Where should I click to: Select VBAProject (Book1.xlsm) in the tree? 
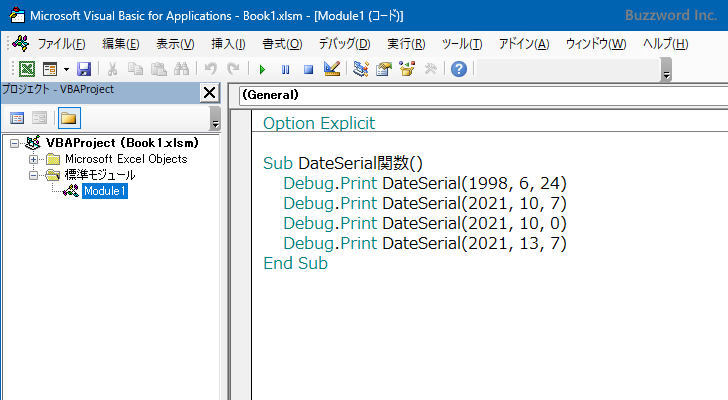pyautogui.click(x=122, y=143)
